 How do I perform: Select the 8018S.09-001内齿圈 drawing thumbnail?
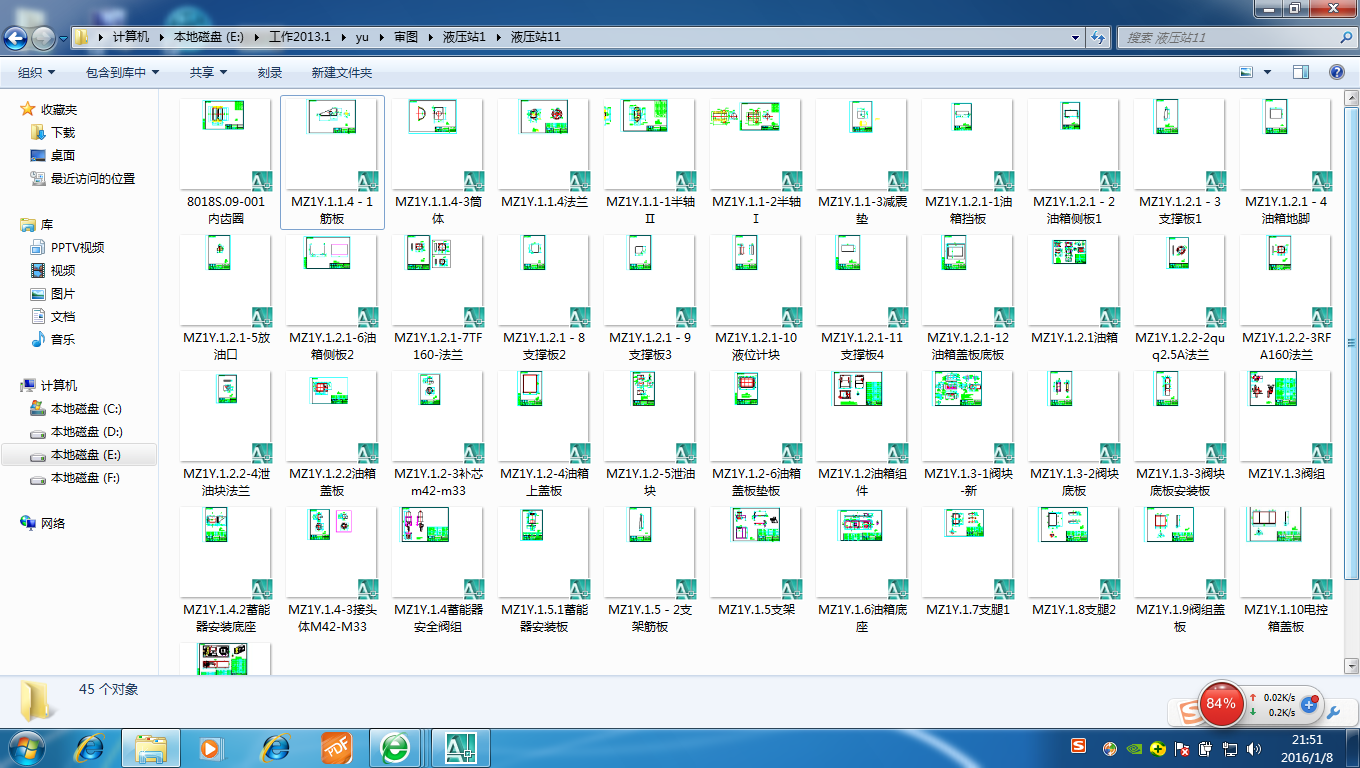226,145
